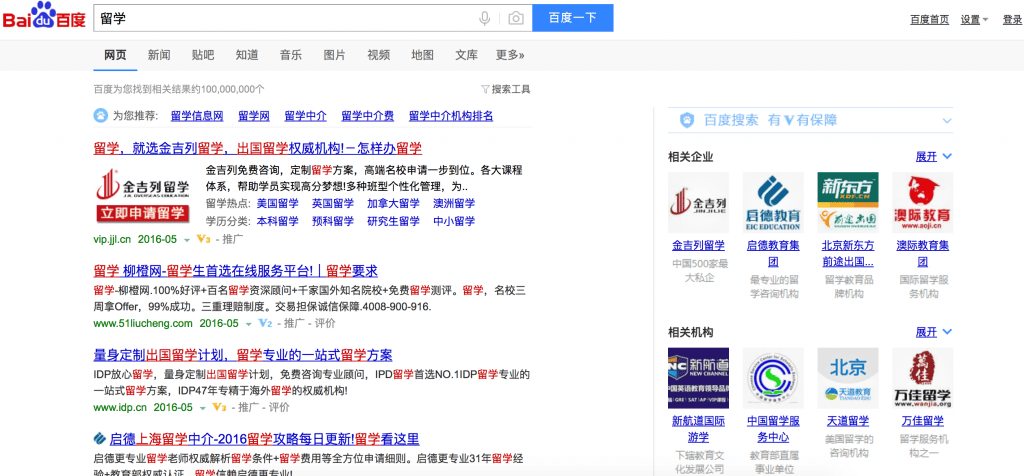Open dropdown arrow after www.idp.cn 2016-05
The image size is (1024, 476).
202,408
